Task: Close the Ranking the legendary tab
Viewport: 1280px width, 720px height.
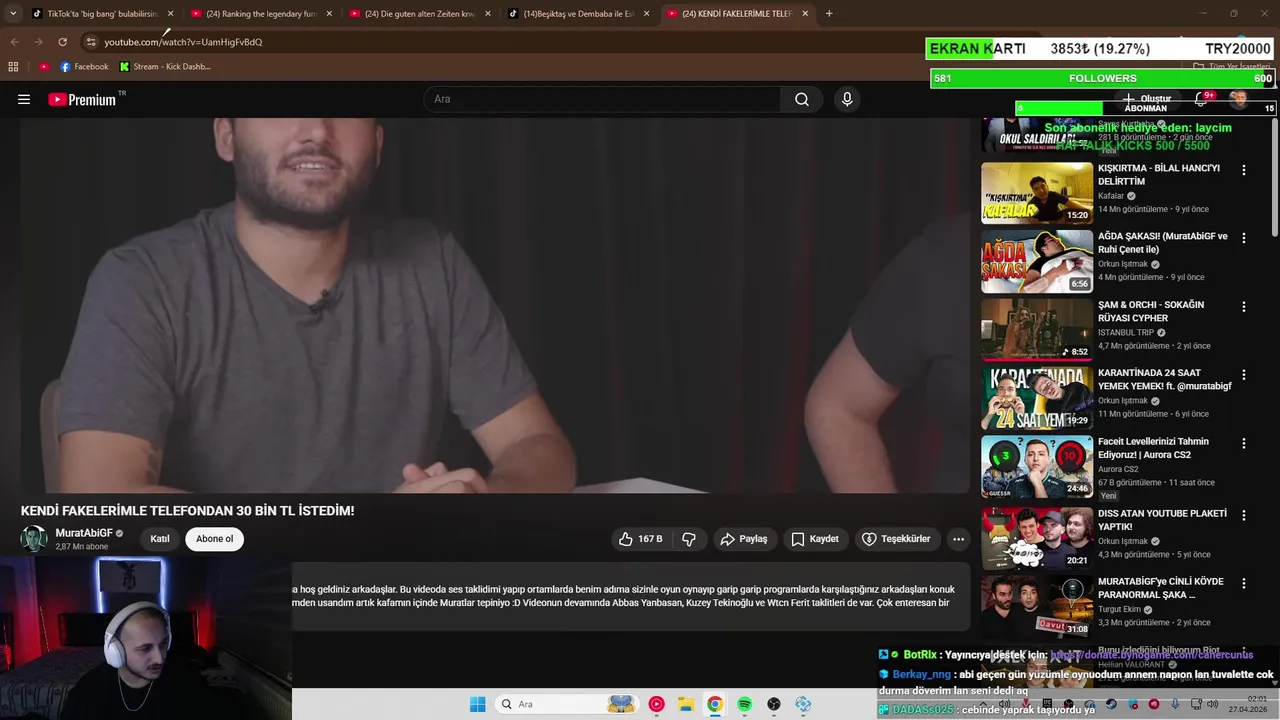Action: point(329,14)
